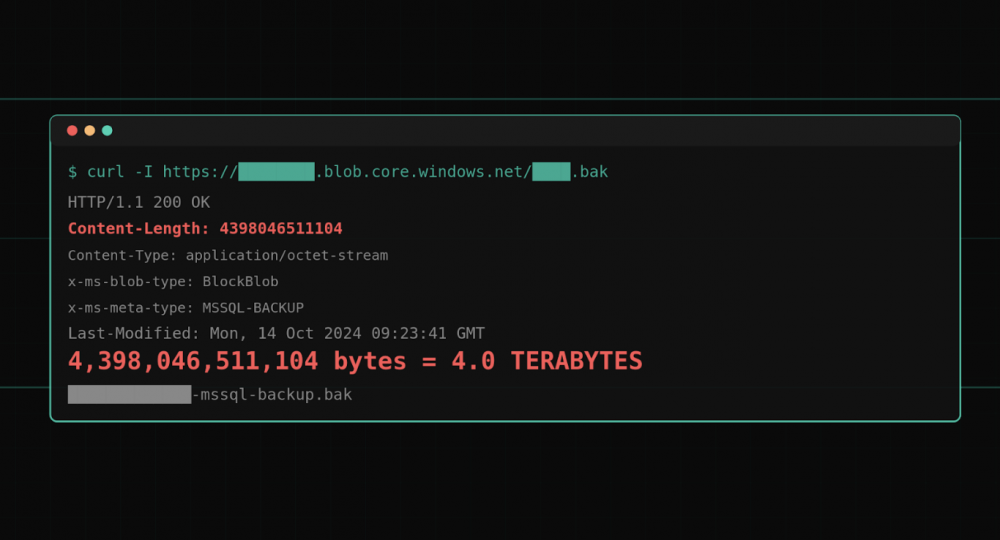Viewport: 1000px width, 540px height.
Task: Click the Content-Length header label
Action: click(139, 229)
